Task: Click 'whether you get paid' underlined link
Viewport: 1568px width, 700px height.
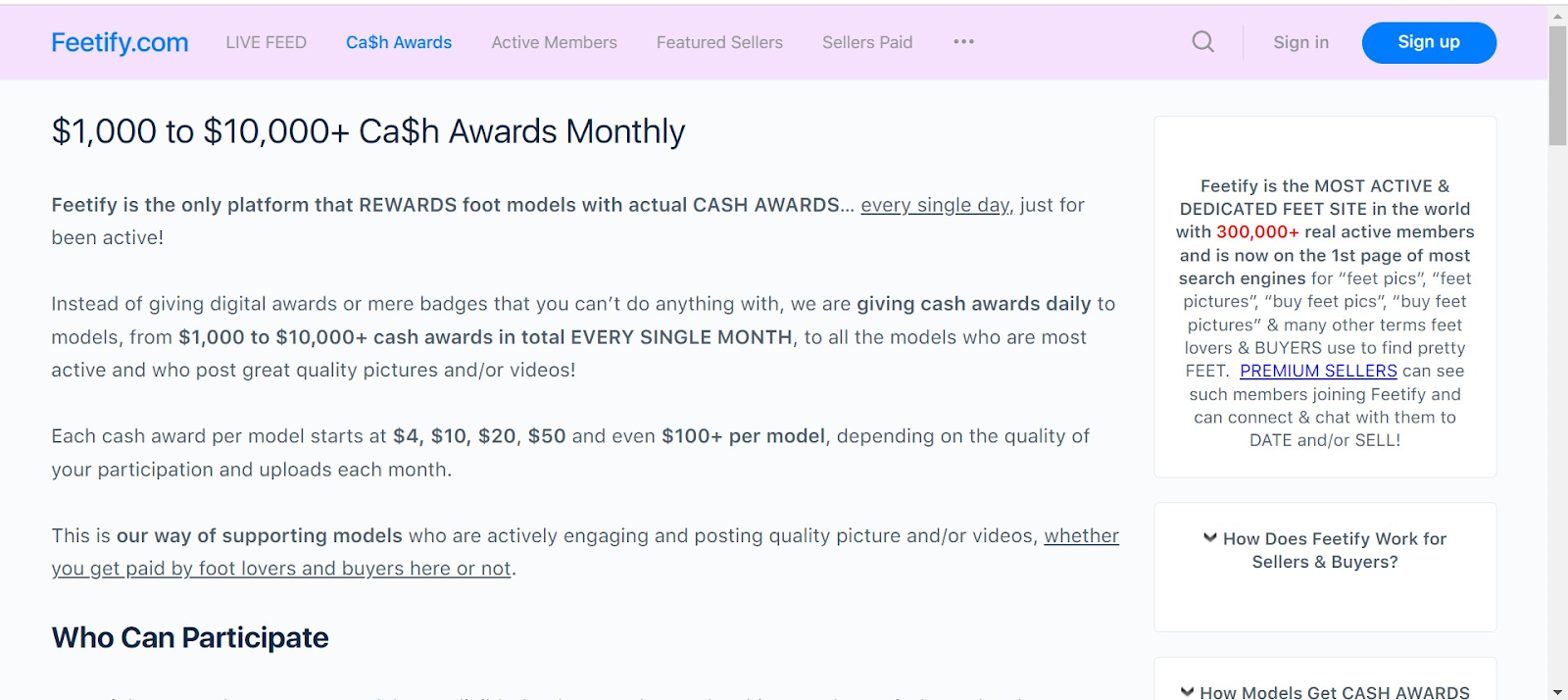Action: [585, 552]
